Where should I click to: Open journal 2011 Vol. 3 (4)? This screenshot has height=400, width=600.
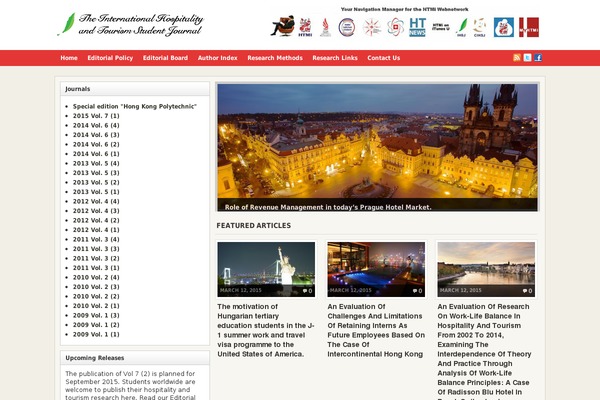tap(96, 239)
